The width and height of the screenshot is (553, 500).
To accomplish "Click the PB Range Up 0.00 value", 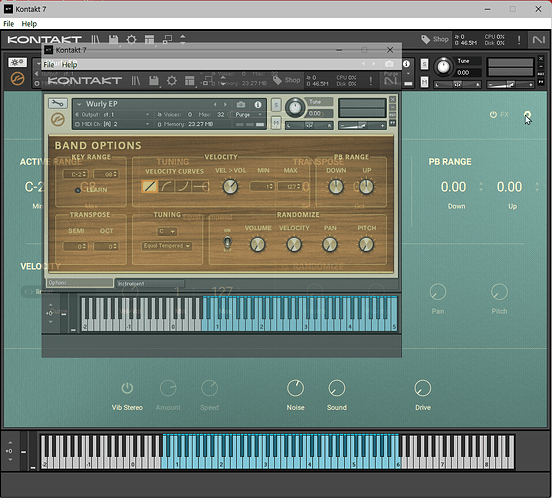I will 509,187.
